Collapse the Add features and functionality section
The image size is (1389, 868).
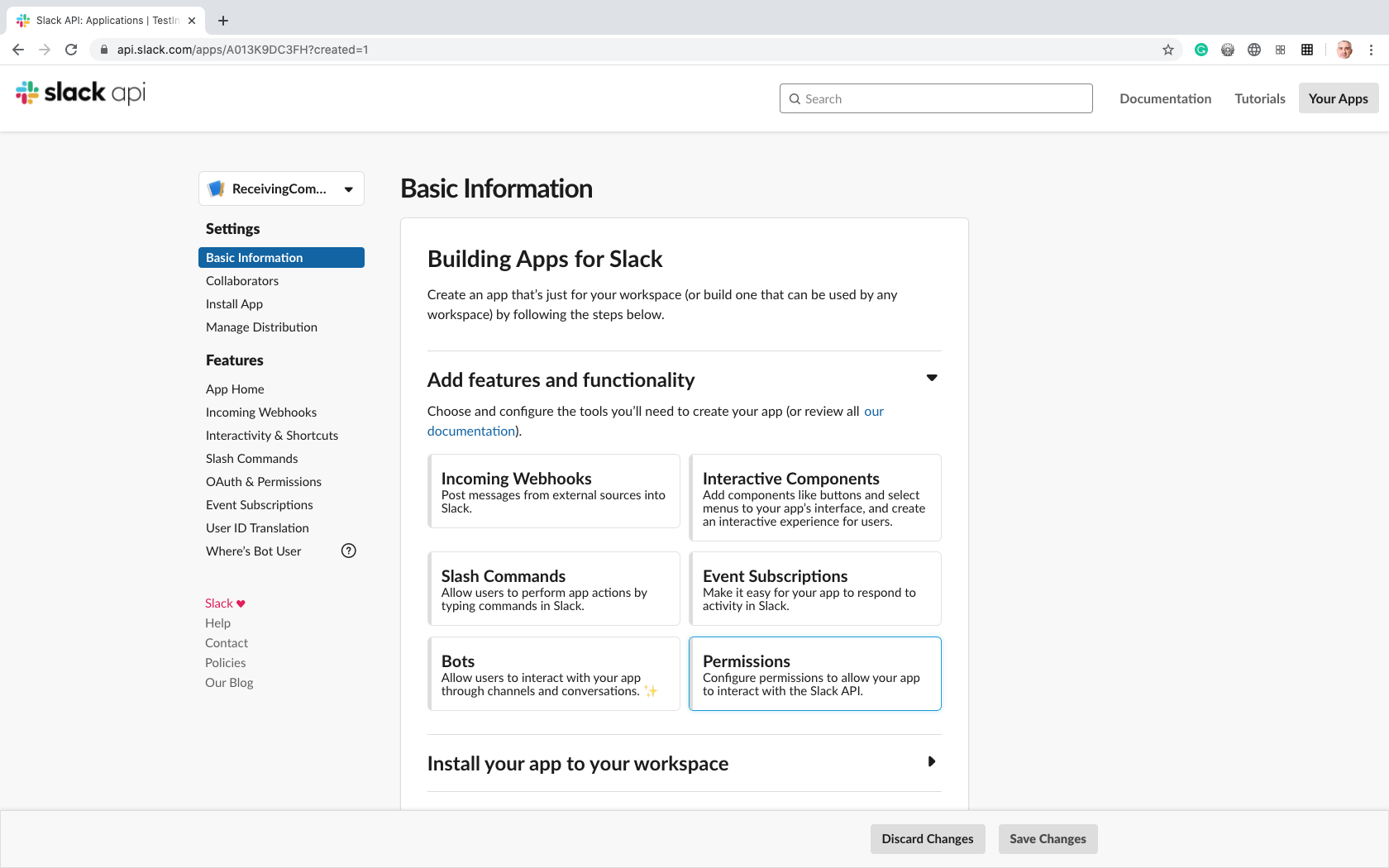pyautogui.click(x=932, y=378)
